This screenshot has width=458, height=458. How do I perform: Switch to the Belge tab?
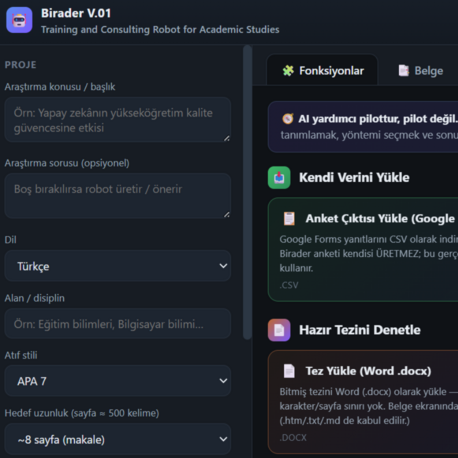pyautogui.click(x=421, y=70)
